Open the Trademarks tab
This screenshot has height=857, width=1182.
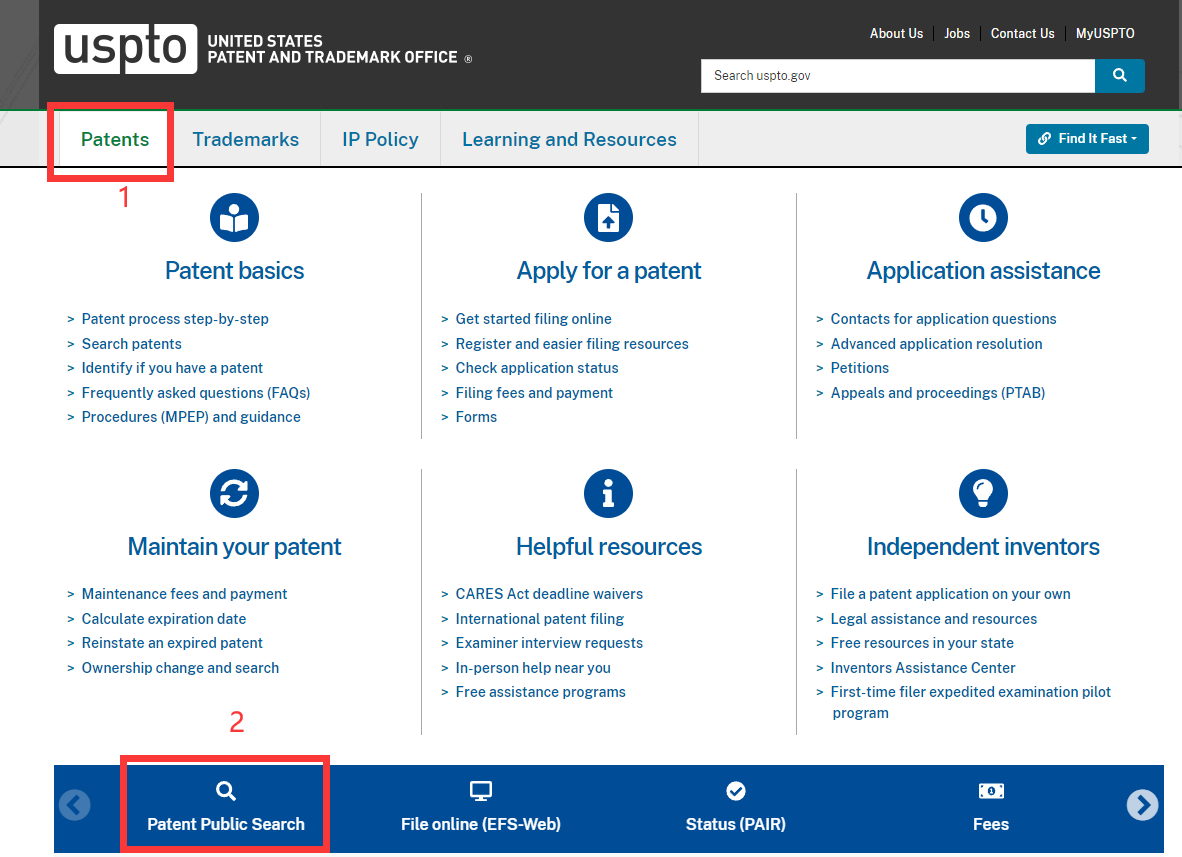(246, 139)
